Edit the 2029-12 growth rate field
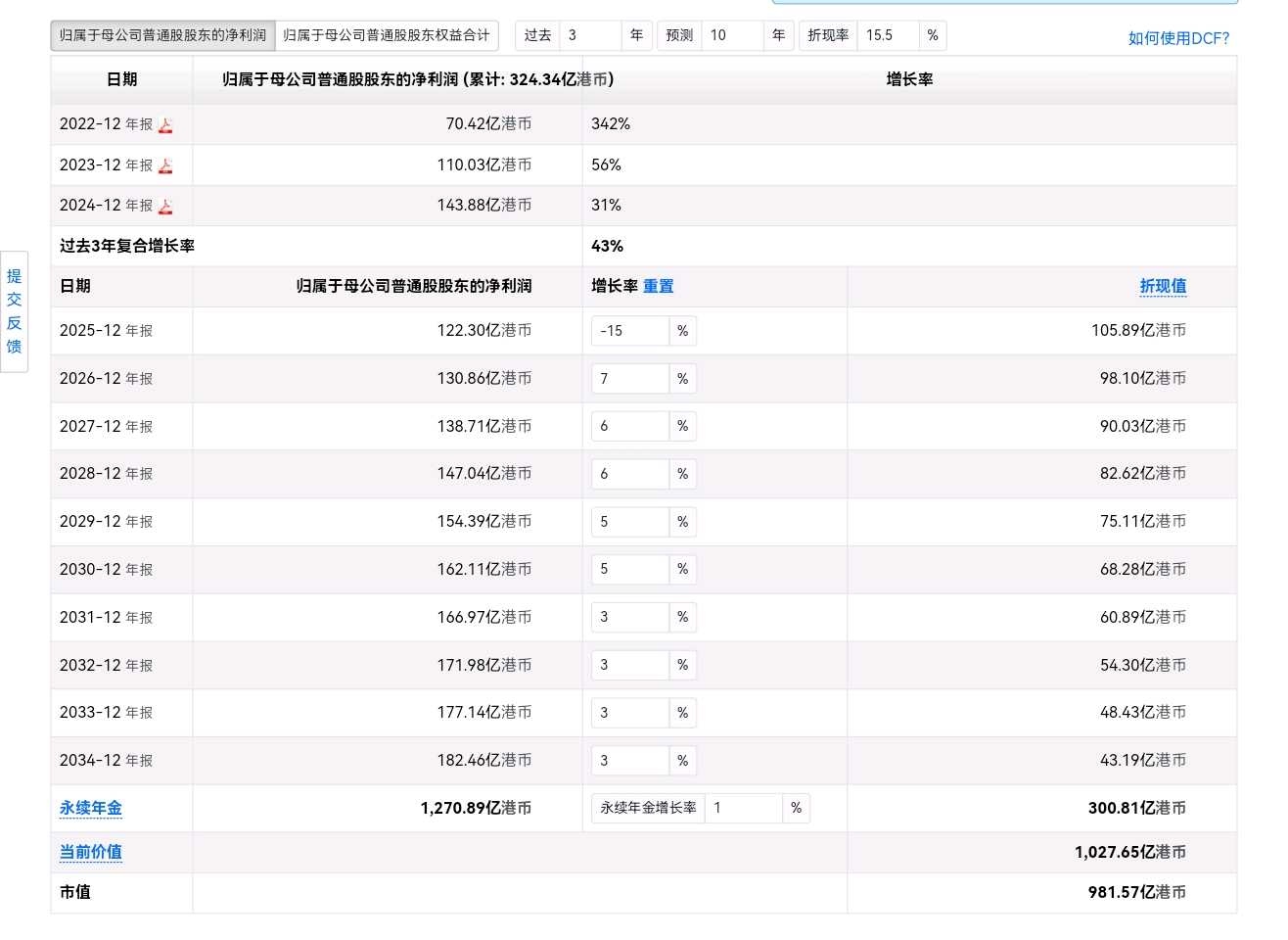This screenshot has width=1288, height=940. (x=630, y=522)
